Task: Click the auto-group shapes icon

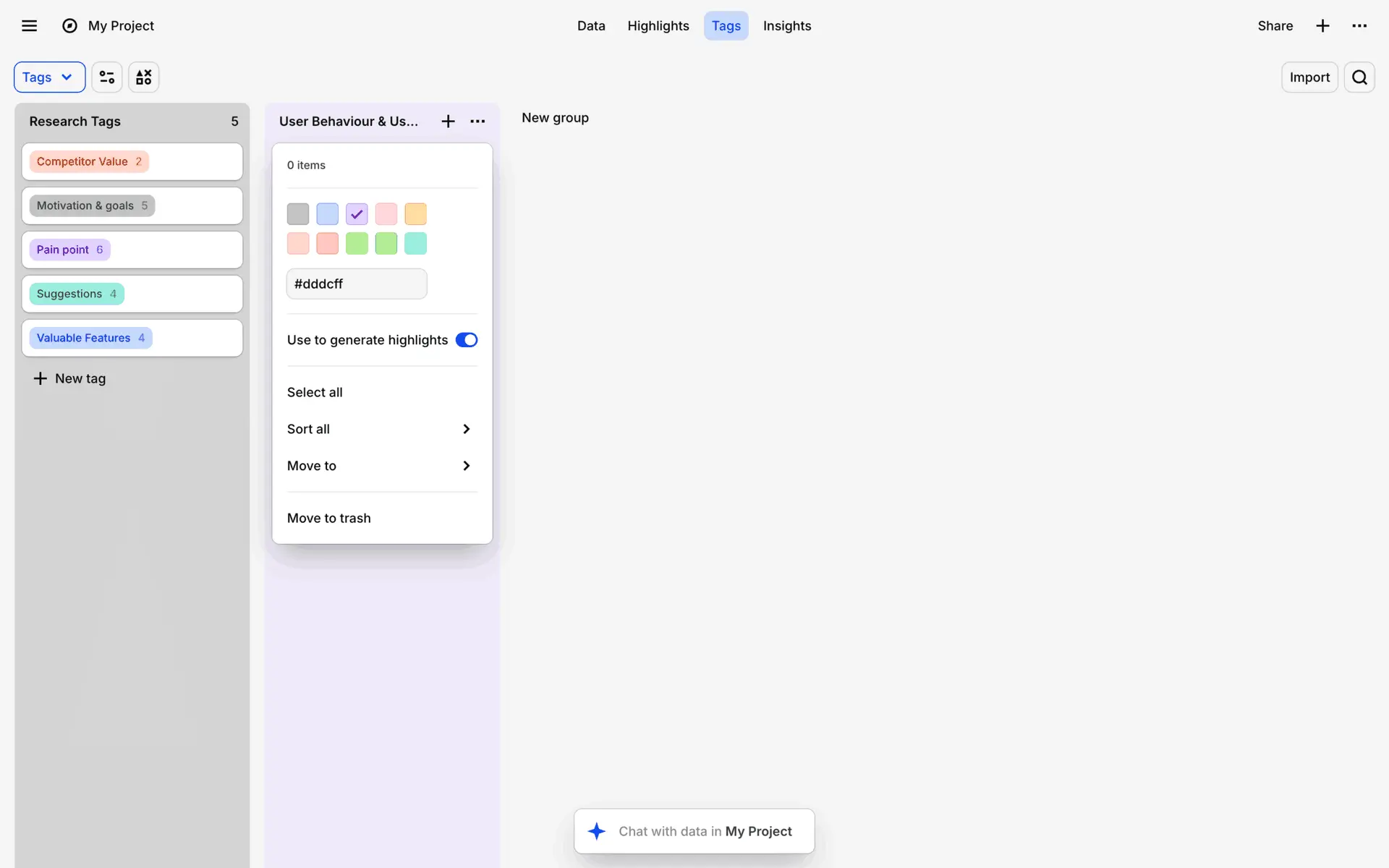Action: [144, 77]
